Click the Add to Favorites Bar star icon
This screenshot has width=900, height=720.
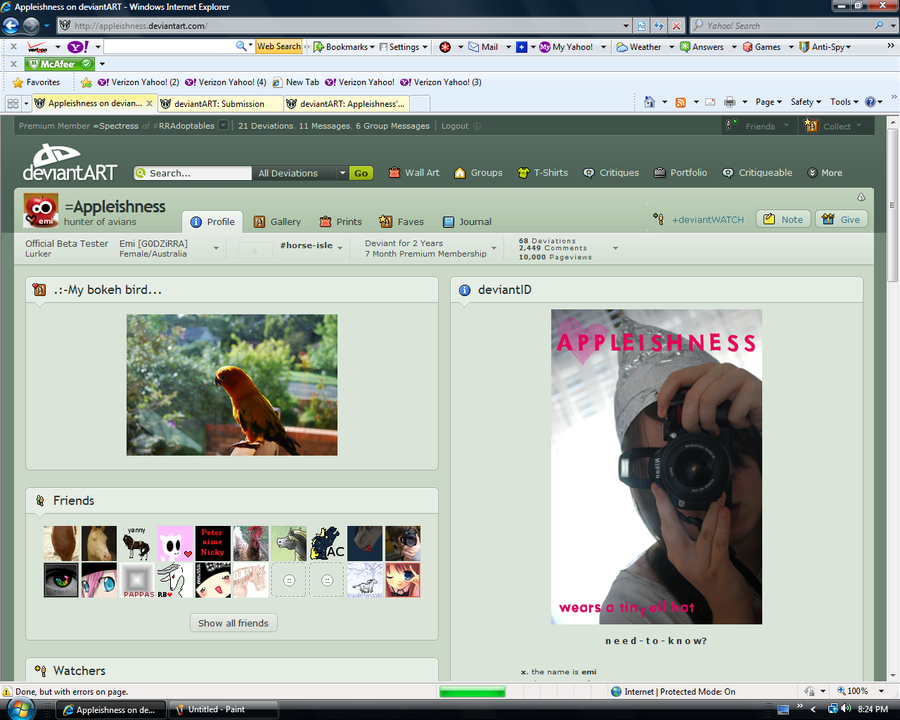point(86,83)
